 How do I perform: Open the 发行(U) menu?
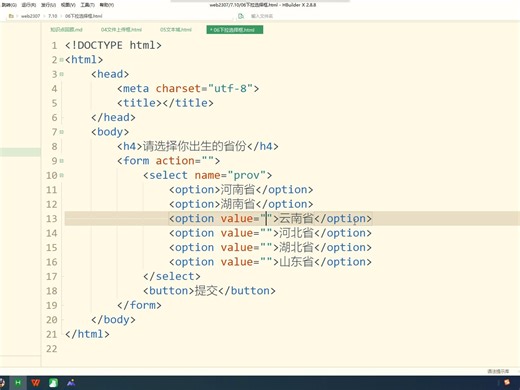(x=48, y=5)
